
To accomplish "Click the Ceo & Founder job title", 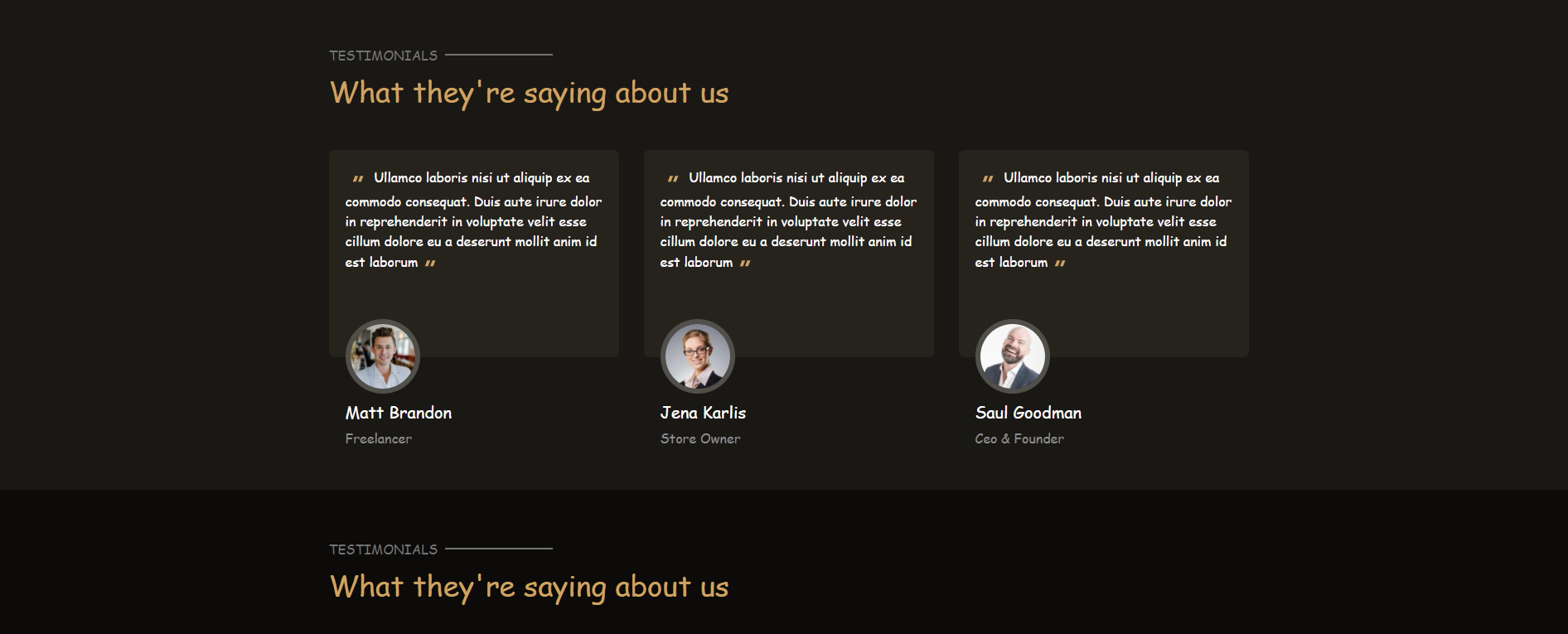I will [1019, 439].
